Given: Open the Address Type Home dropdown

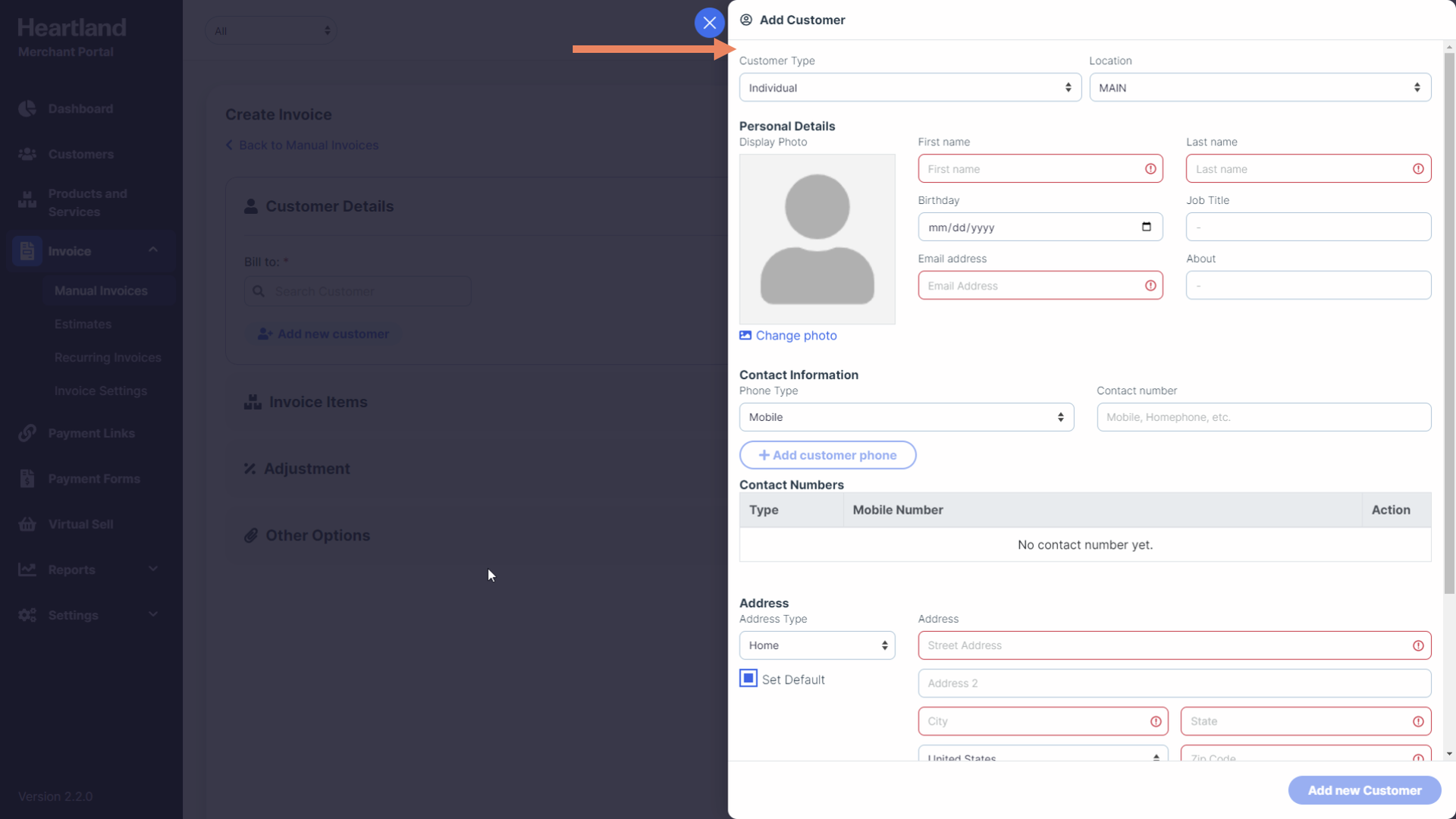Looking at the screenshot, I should pos(817,645).
